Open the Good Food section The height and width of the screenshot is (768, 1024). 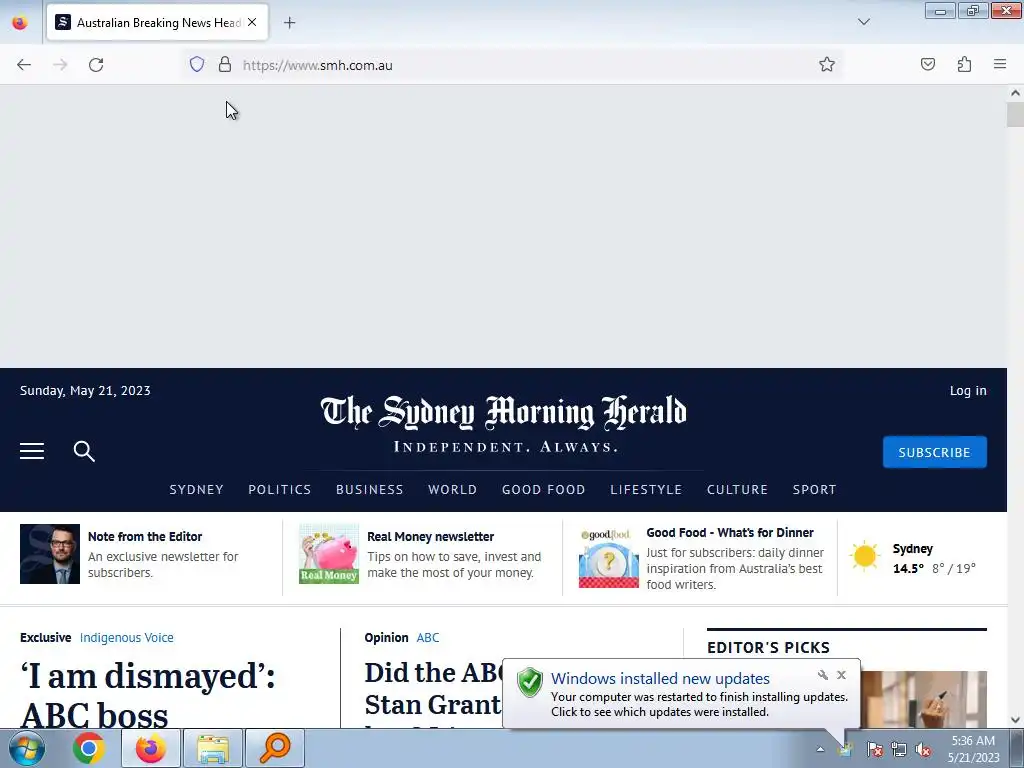pos(543,489)
